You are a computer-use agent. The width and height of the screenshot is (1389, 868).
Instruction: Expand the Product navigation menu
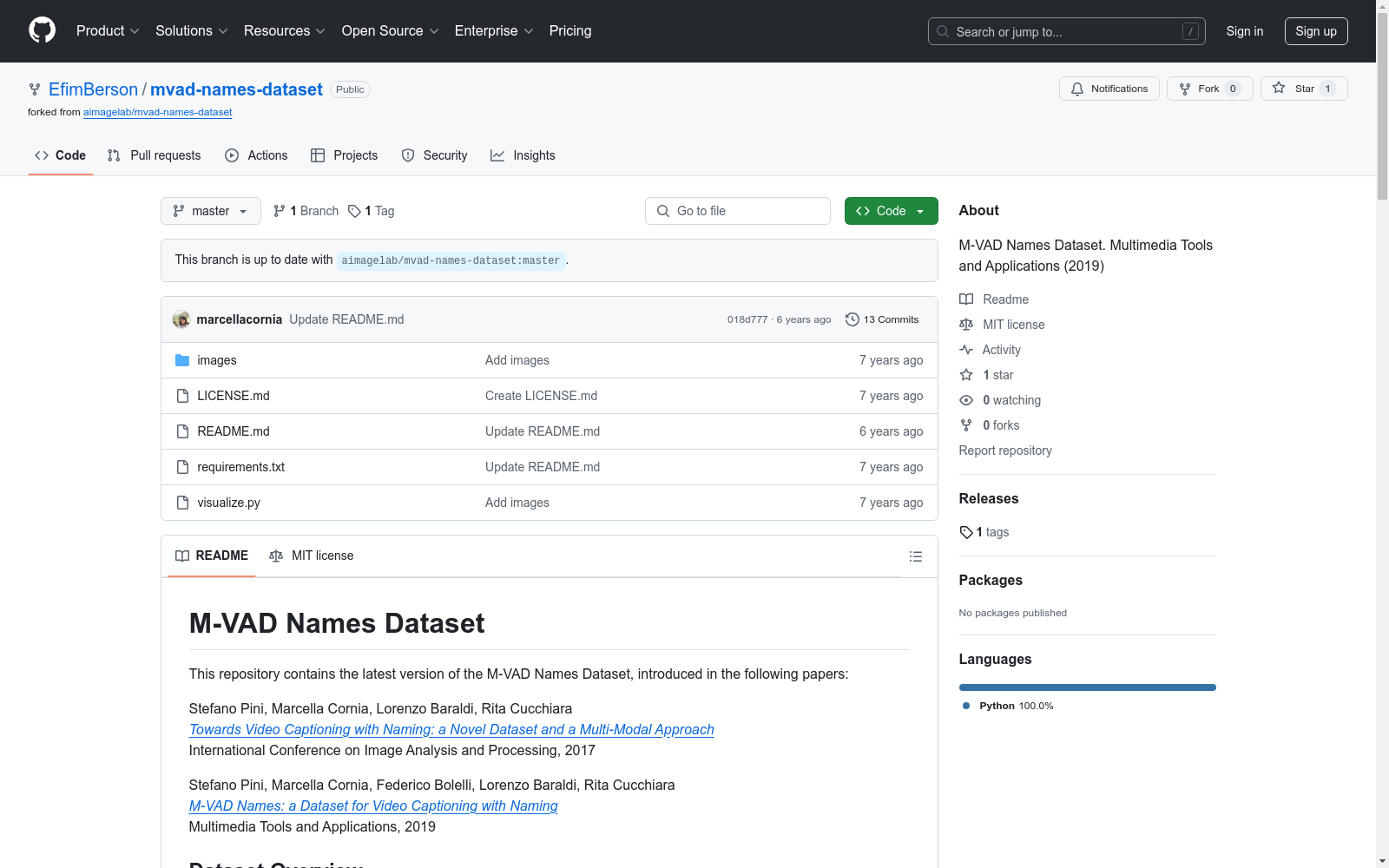[x=108, y=31]
